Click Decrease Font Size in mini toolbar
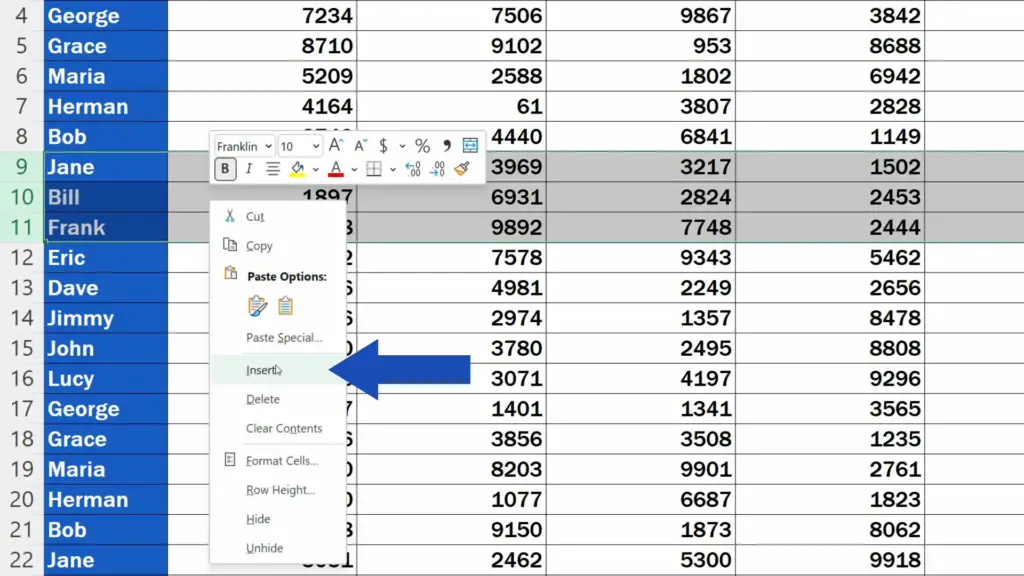 360,146
